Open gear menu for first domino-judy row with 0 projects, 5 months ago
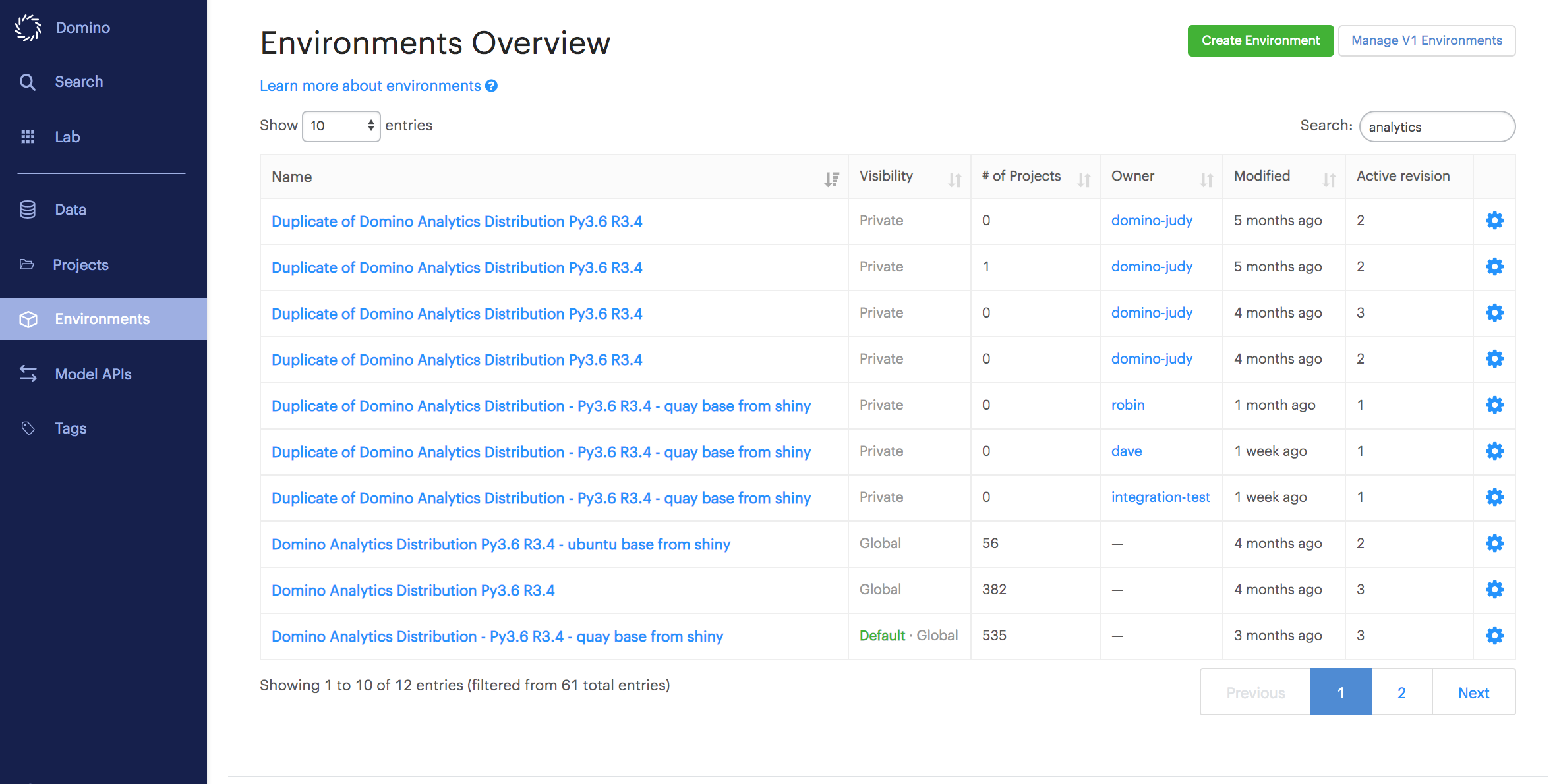The height and width of the screenshot is (784, 1557). [1494, 220]
